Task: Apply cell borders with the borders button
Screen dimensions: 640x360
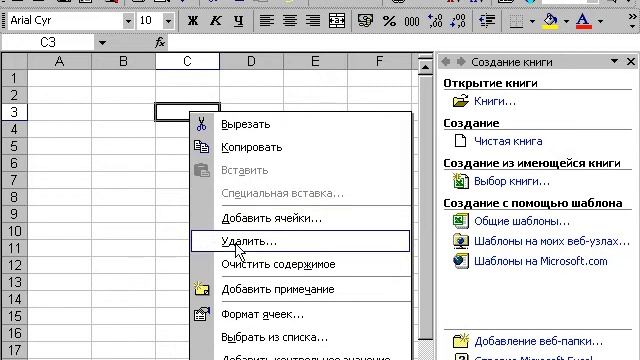Action: pos(516,20)
